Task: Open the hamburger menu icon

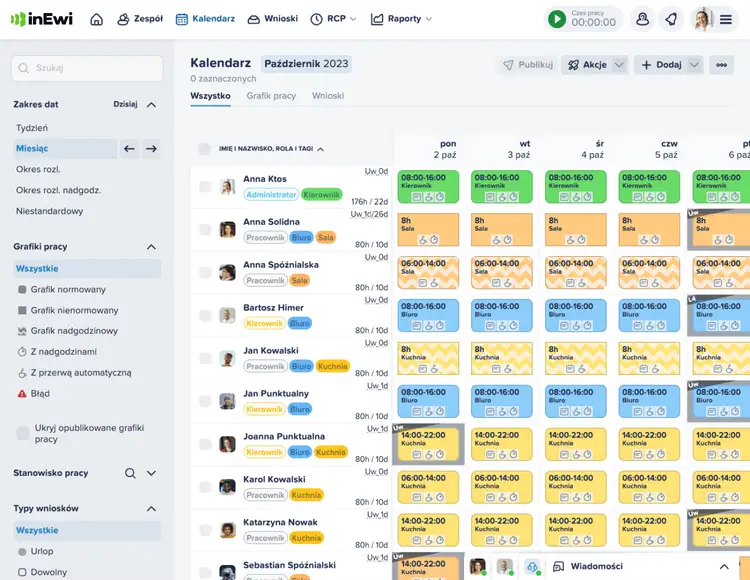Action: coord(726,19)
